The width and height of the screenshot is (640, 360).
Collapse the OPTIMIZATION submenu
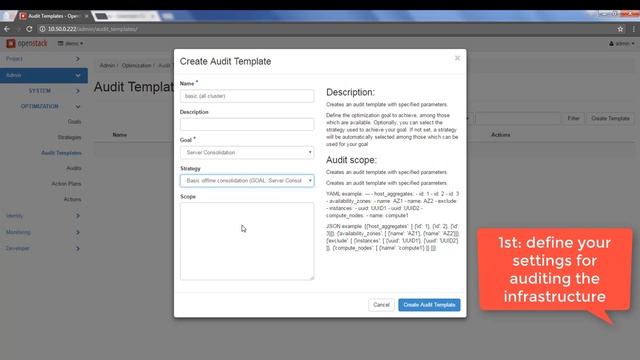tap(44, 106)
